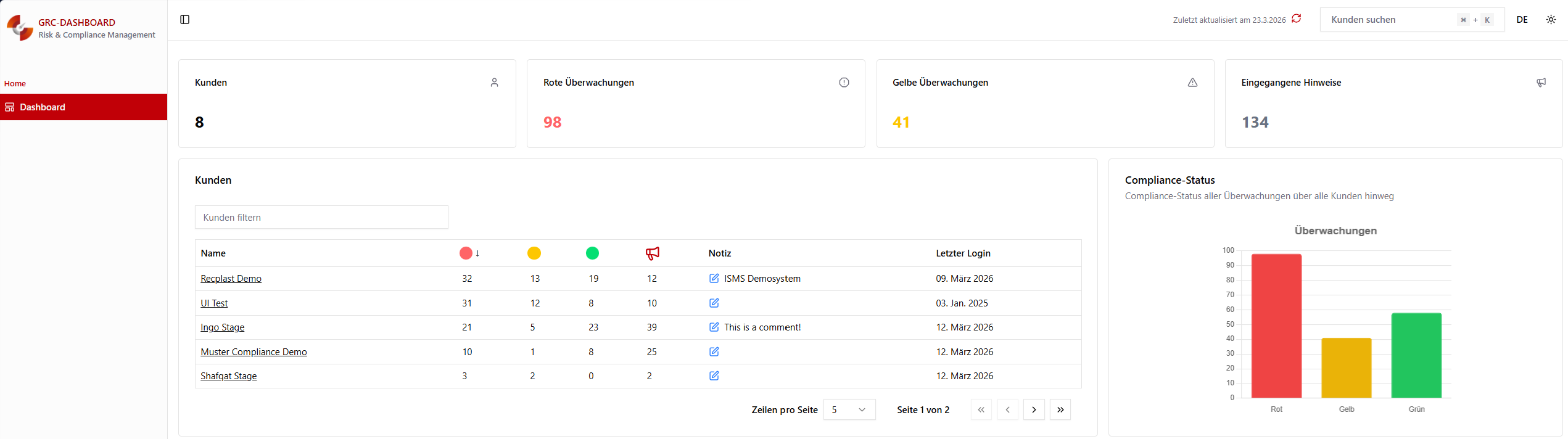Click the 'ISMS Demosystem' note text
This screenshot has width=1568, height=439.
click(762, 279)
